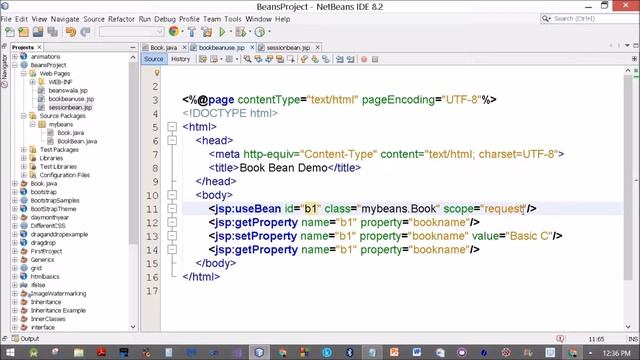This screenshot has height=360, width=640.
Task: Close the bookbeanuse.jsp tab
Action: click(252, 48)
